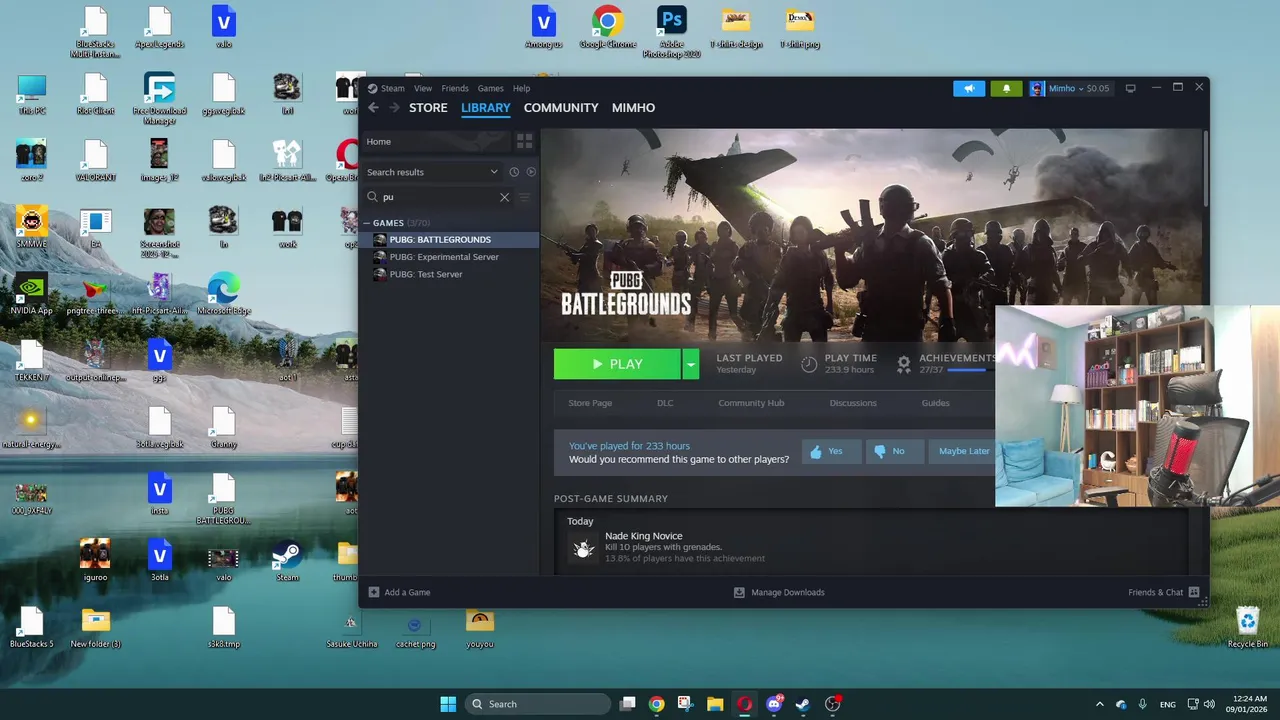Open Chrome from the taskbar
Screen dimensions: 1280x720
656,704
